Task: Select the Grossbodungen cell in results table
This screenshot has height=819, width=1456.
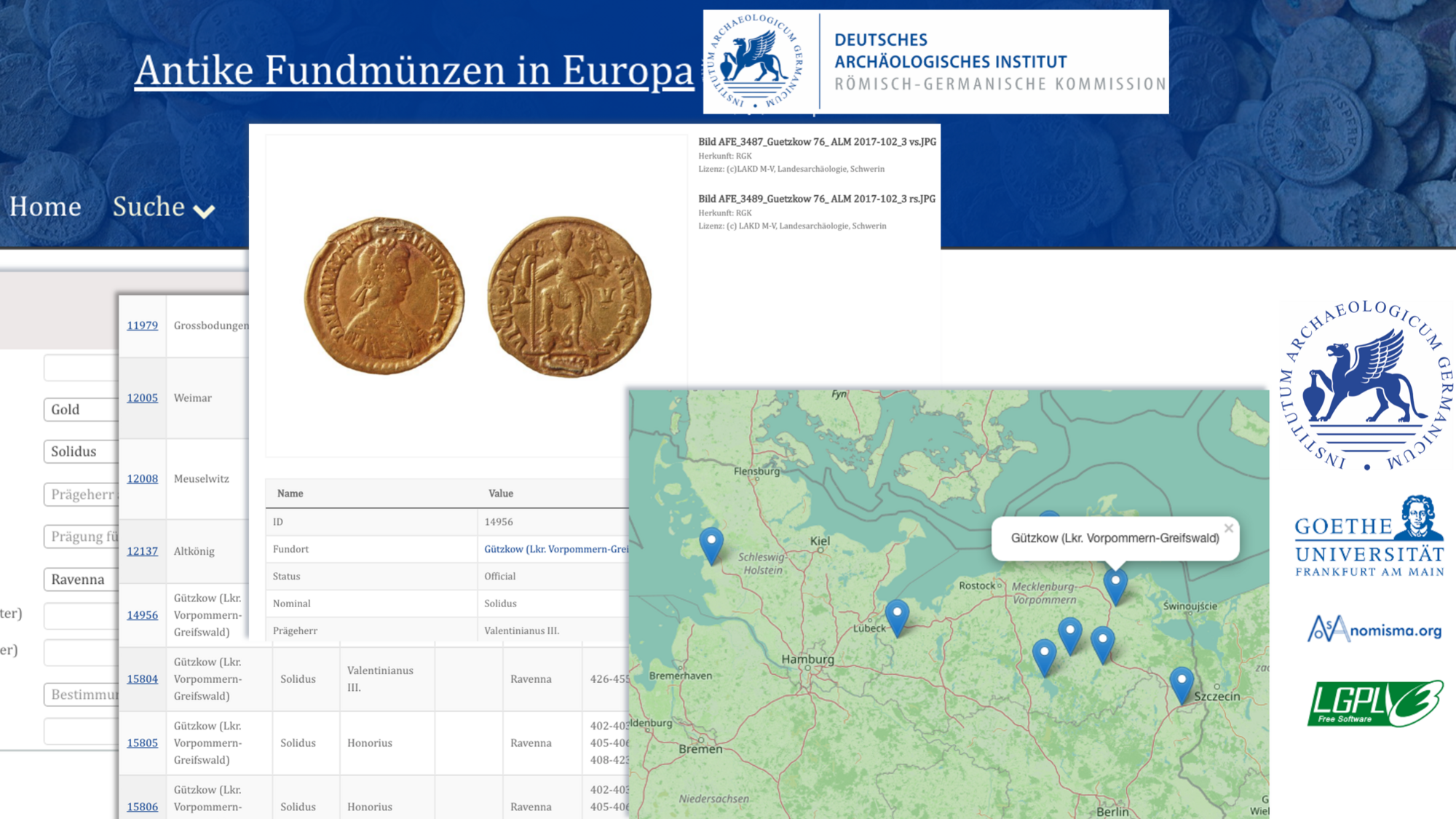Action: 207,325
